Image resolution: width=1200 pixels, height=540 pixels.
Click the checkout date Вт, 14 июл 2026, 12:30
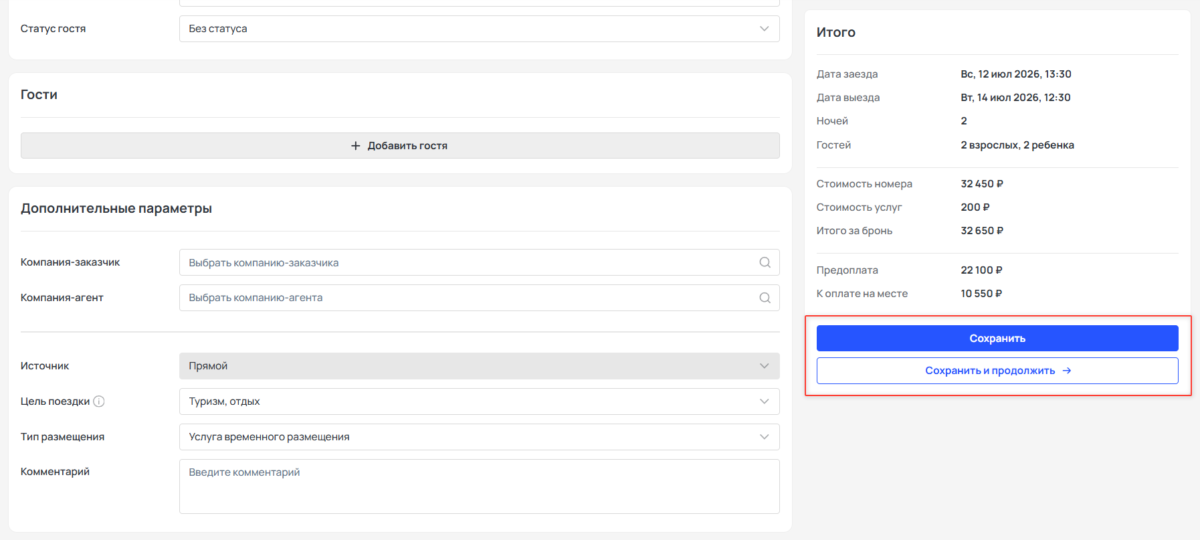click(1015, 98)
